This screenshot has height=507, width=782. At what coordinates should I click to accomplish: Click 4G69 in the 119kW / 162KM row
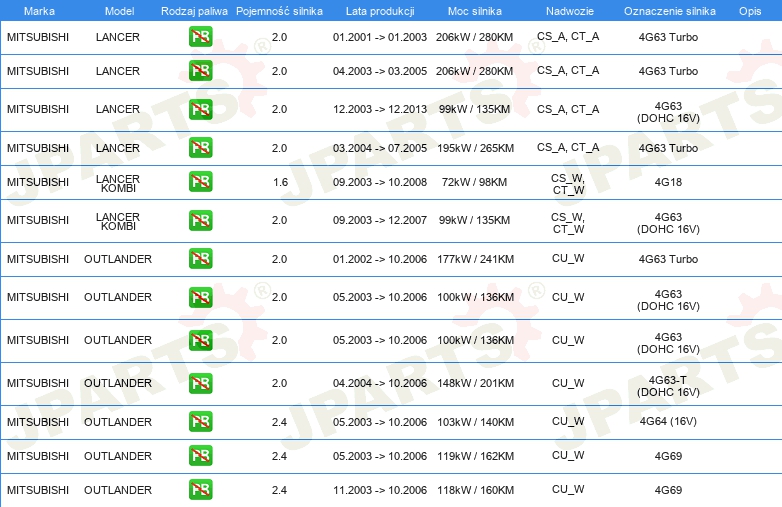pyautogui.click(x=668, y=456)
